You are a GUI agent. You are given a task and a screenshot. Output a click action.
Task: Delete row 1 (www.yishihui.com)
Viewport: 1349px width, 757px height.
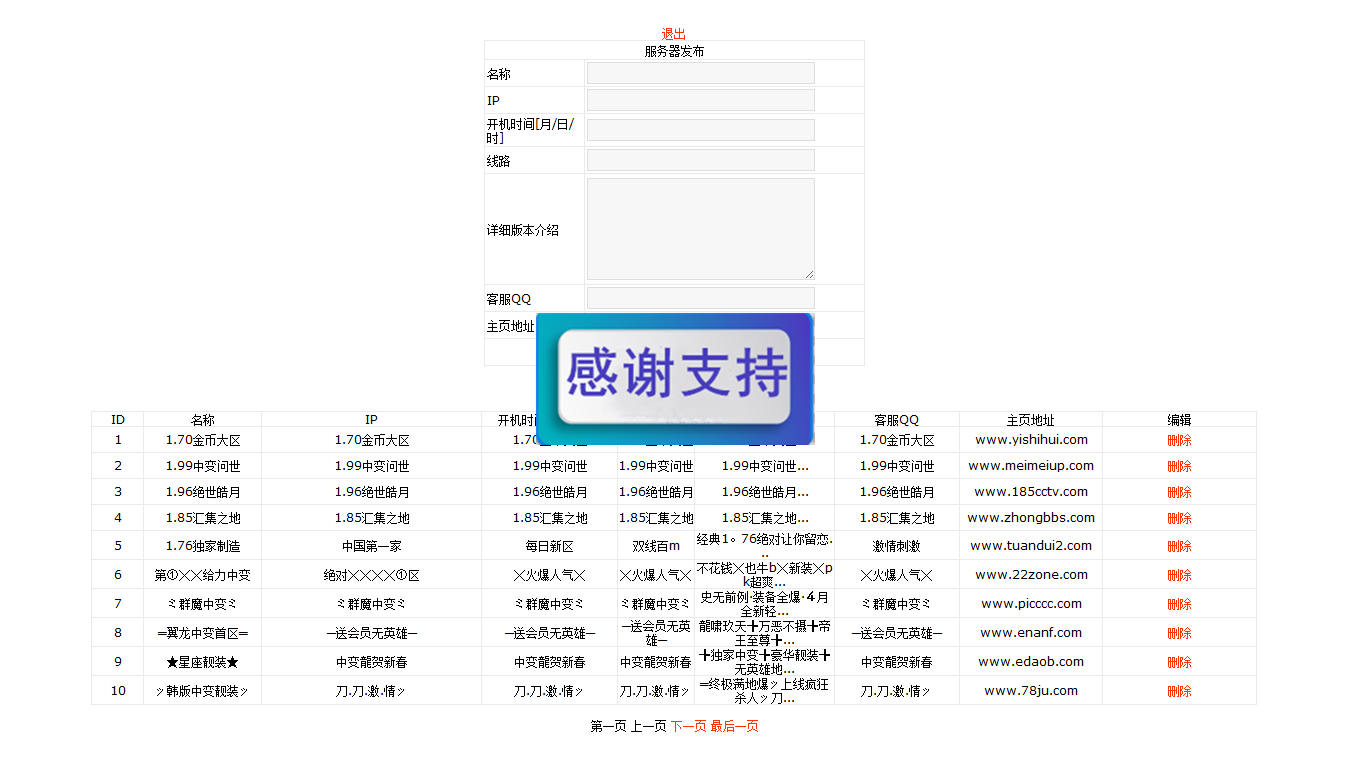(x=1179, y=440)
